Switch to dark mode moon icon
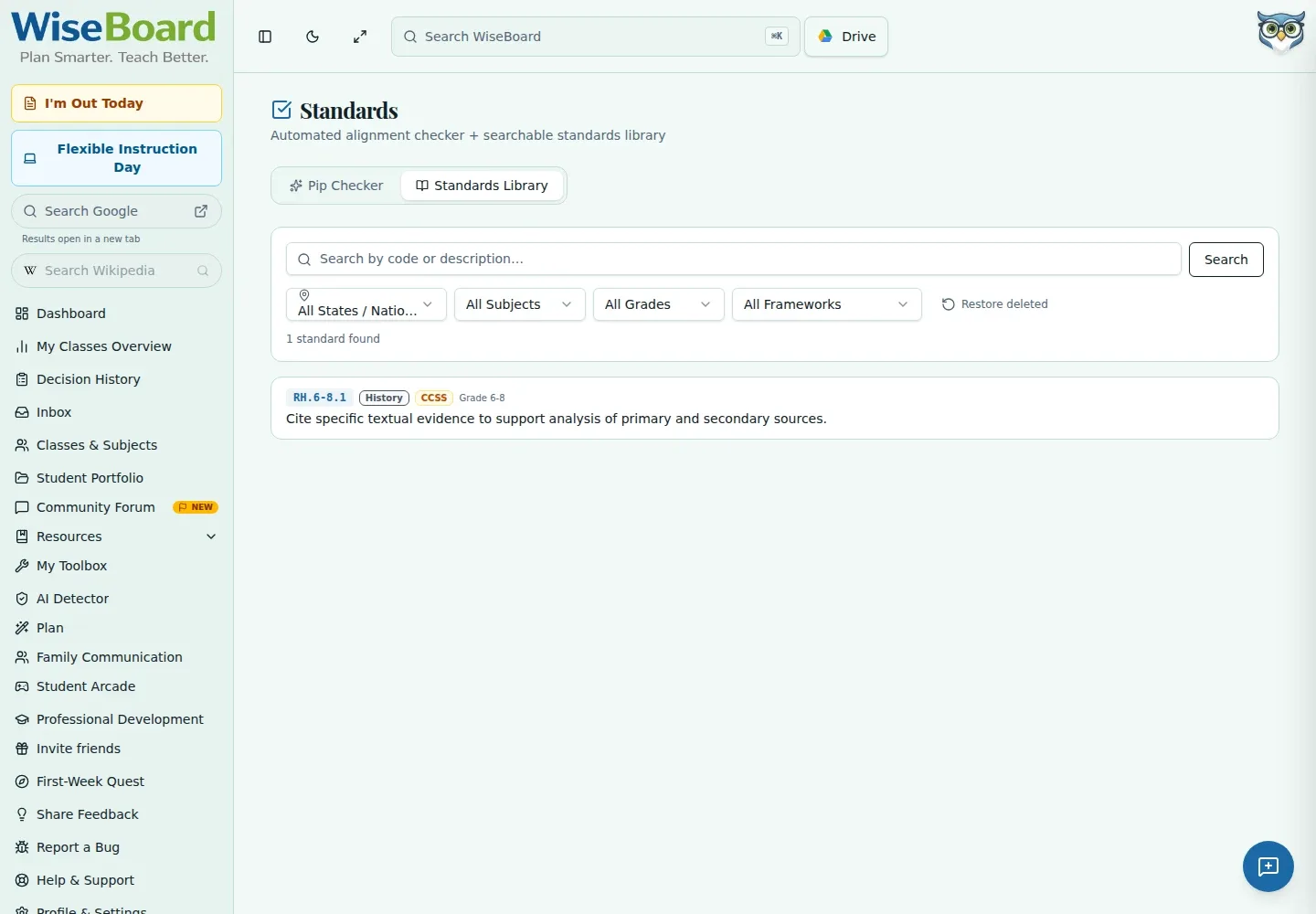Image resolution: width=1316 pixels, height=914 pixels. [x=313, y=37]
